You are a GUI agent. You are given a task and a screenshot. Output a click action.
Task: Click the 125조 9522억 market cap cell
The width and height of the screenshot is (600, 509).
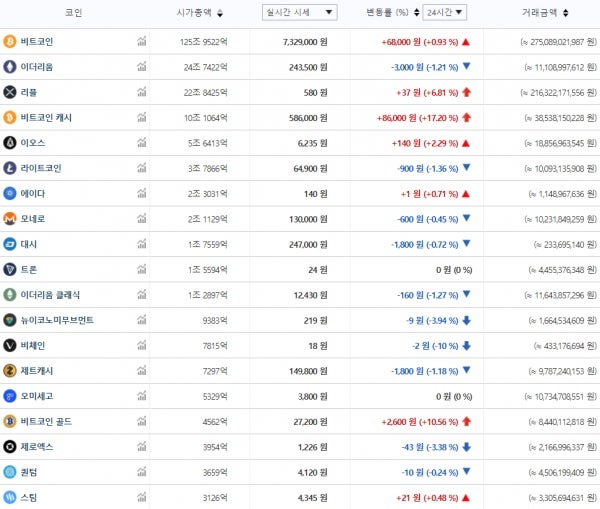click(204, 42)
